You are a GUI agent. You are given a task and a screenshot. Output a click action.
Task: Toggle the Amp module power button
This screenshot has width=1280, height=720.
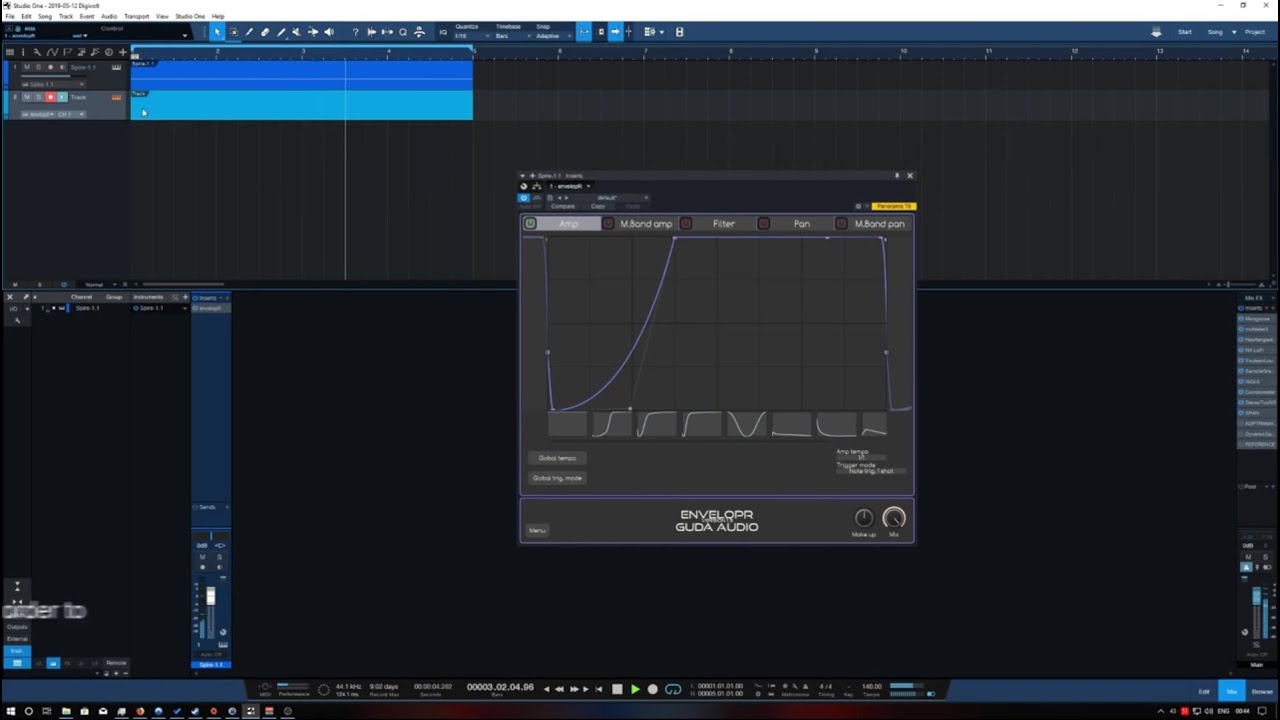(530, 224)
